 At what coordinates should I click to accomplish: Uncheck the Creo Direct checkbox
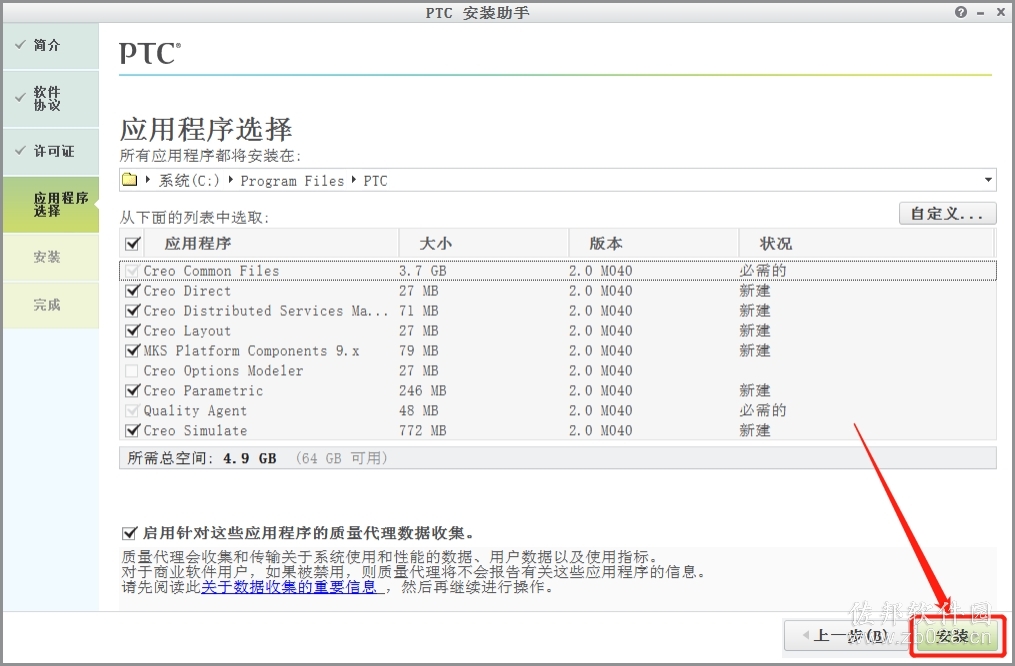[132, 291]
